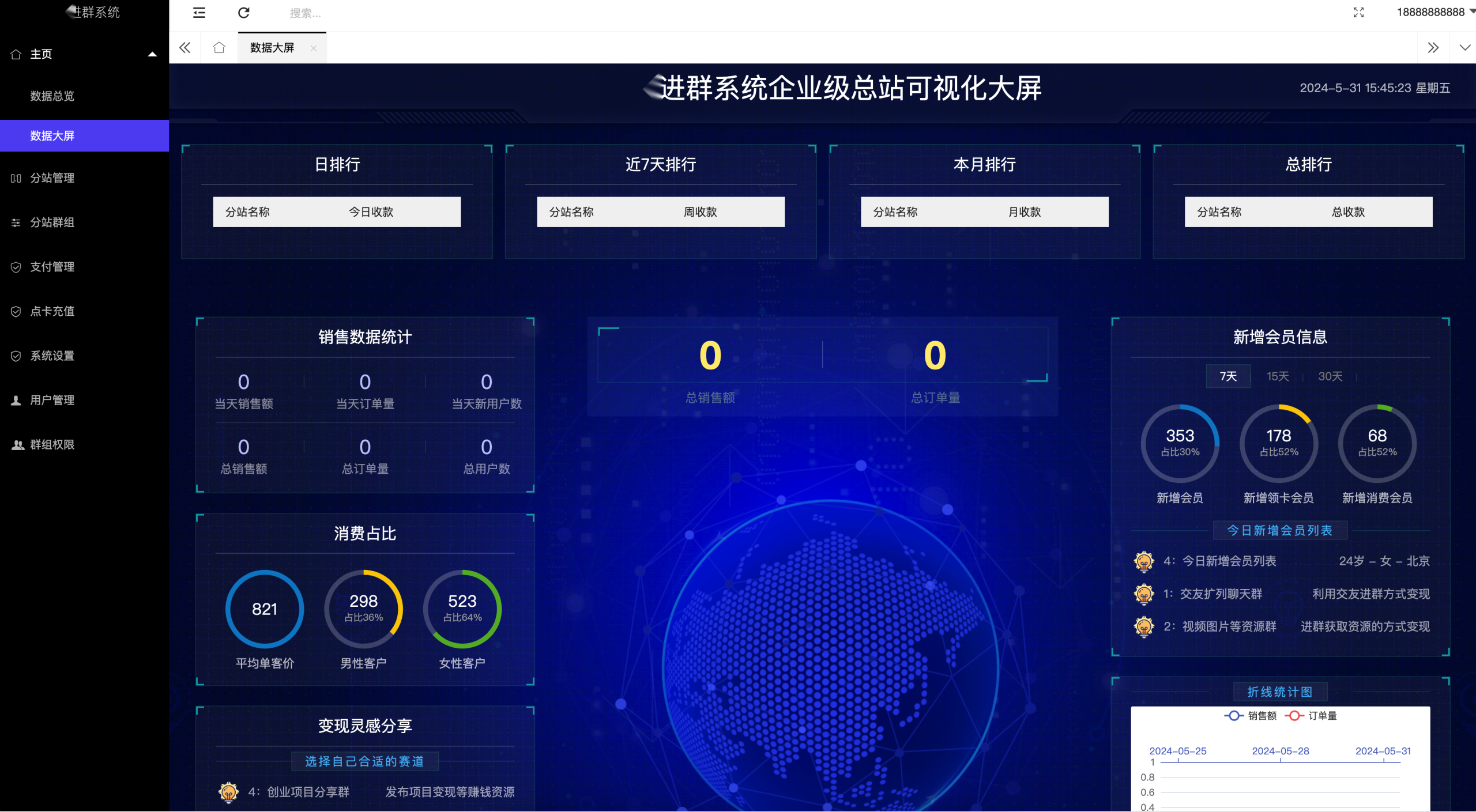Viewport: 1476px width, 812px height.
Task: Click the 分站管理 sidebar icon
Action: pyautogui.click(x=16, y=178)
